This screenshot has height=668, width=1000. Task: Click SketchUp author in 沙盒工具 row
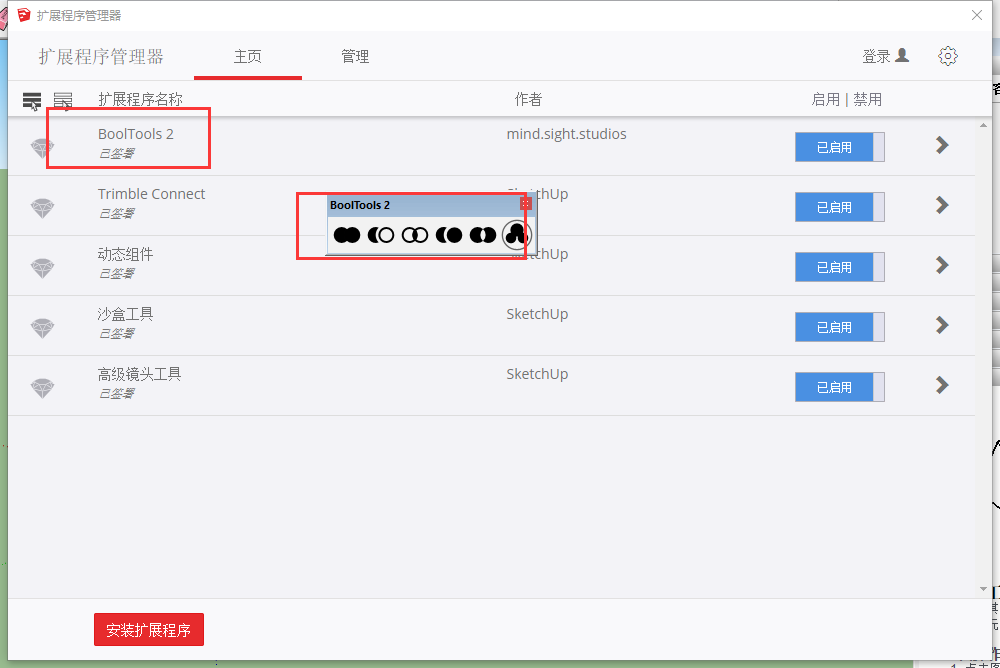(x=537, y=314)
